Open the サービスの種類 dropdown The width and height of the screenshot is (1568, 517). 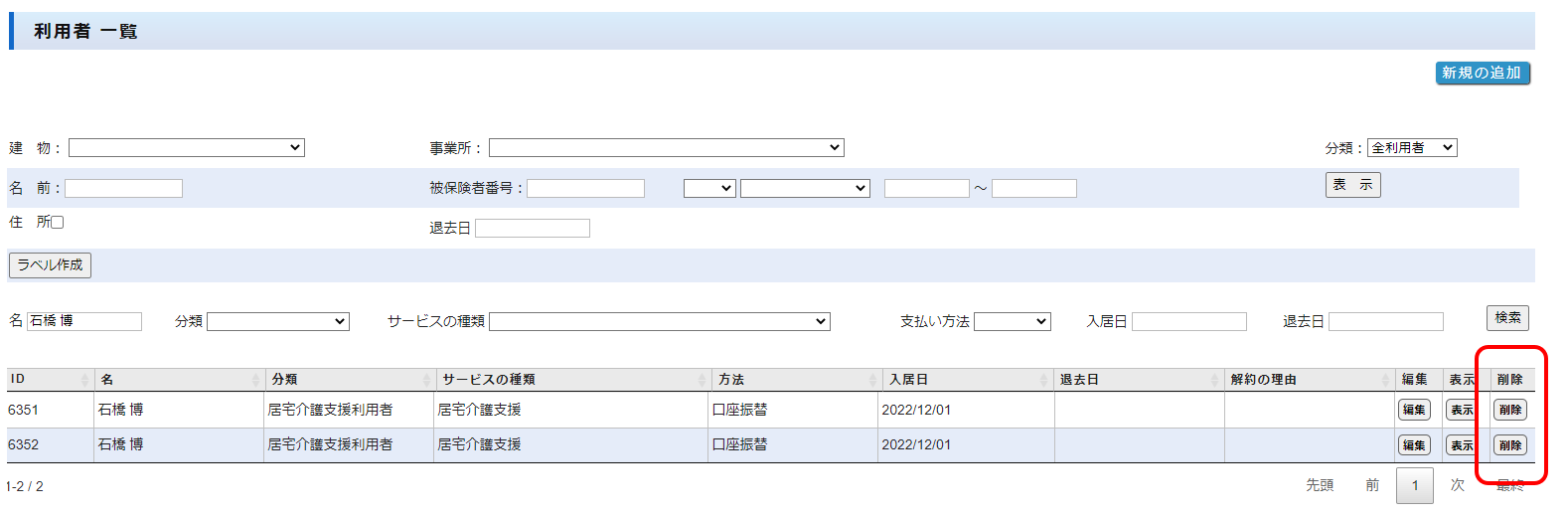(x=659, y=321)
